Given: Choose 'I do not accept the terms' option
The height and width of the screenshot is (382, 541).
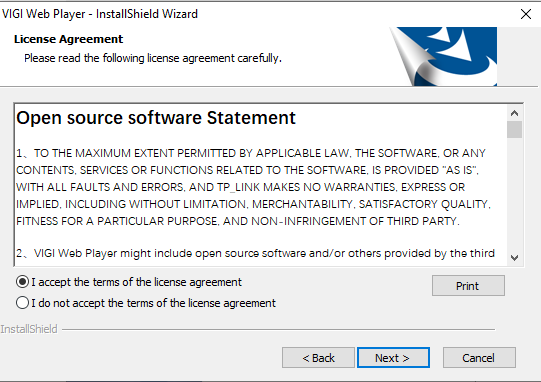Looking at the screenshot, I should [22, 303].
